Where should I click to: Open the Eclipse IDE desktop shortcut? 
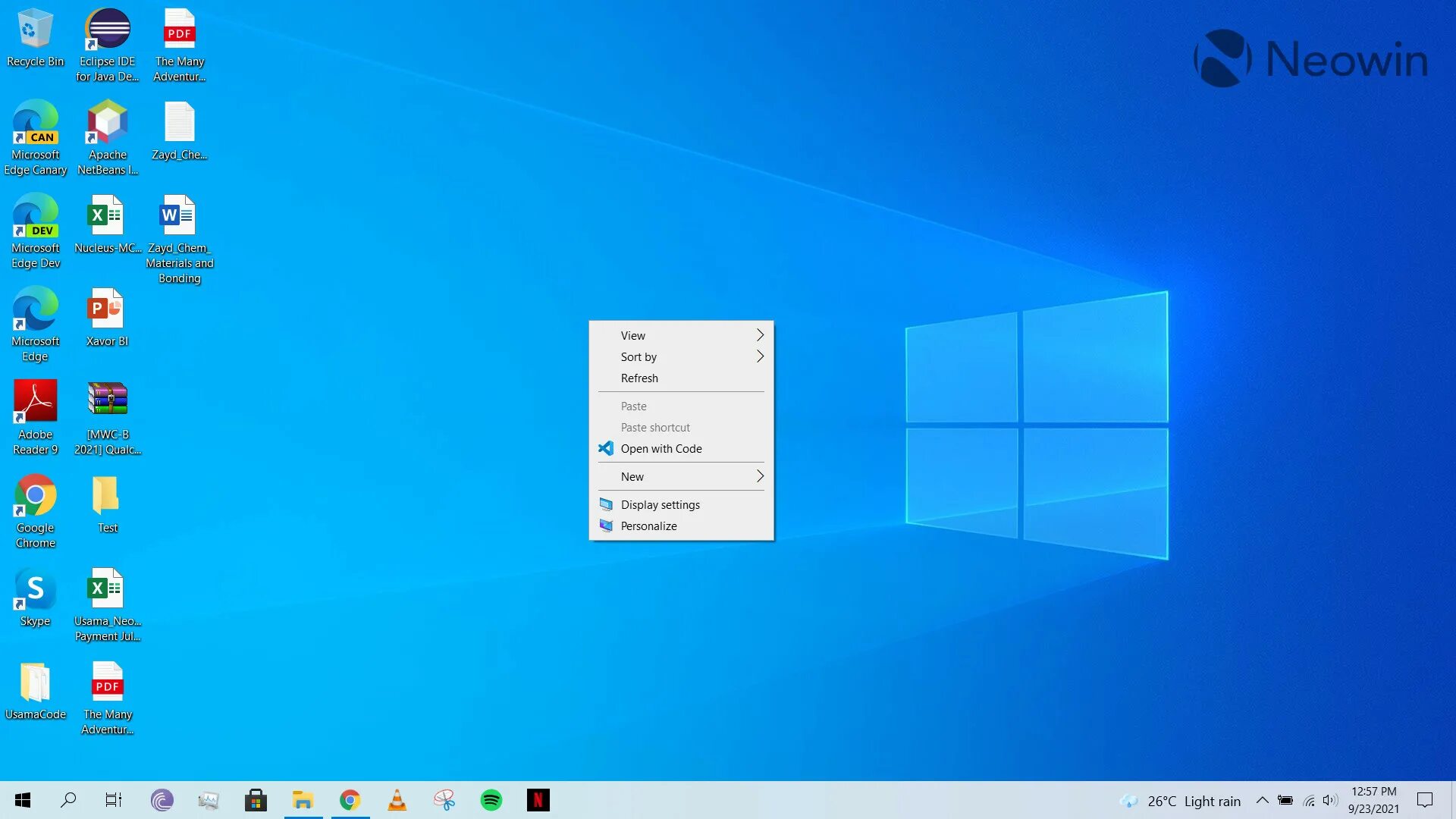[107, 44]
